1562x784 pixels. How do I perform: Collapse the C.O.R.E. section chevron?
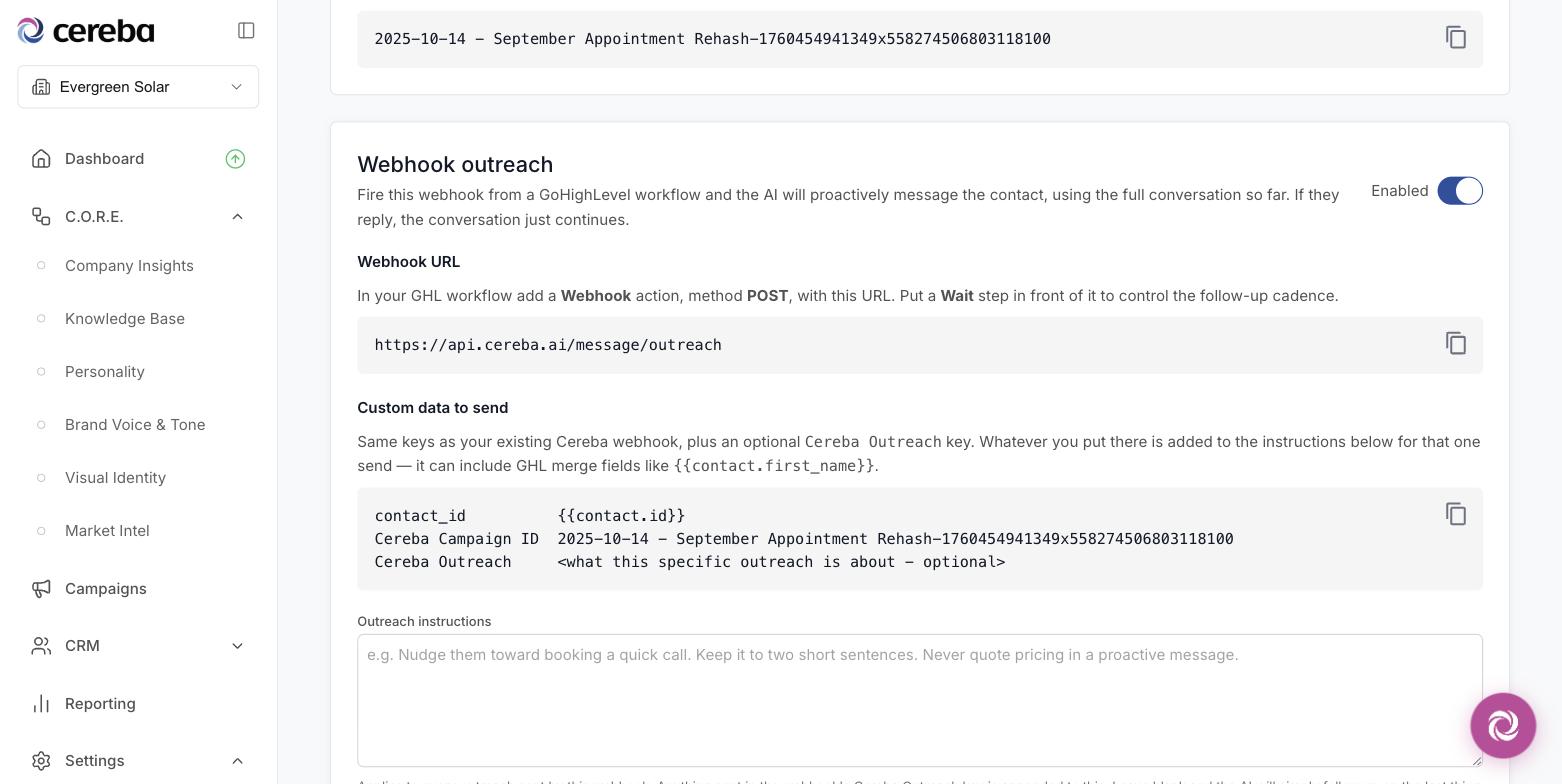[x=237, y=217]
